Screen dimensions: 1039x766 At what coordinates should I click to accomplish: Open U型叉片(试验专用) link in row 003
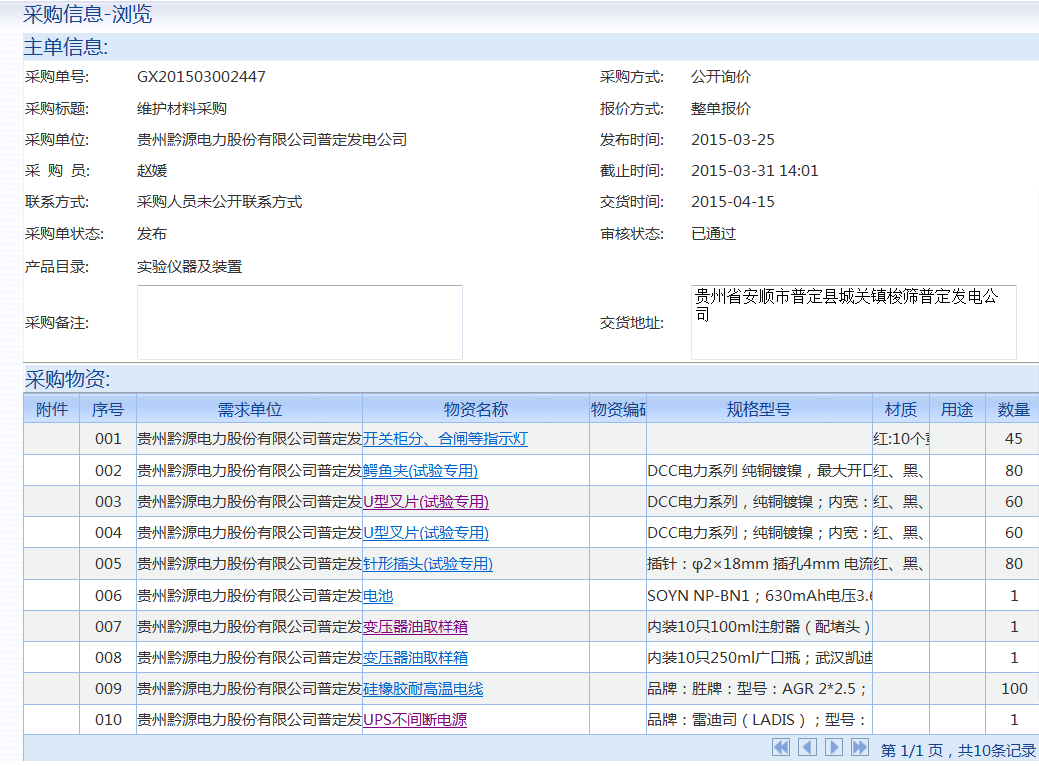[424, 501]
